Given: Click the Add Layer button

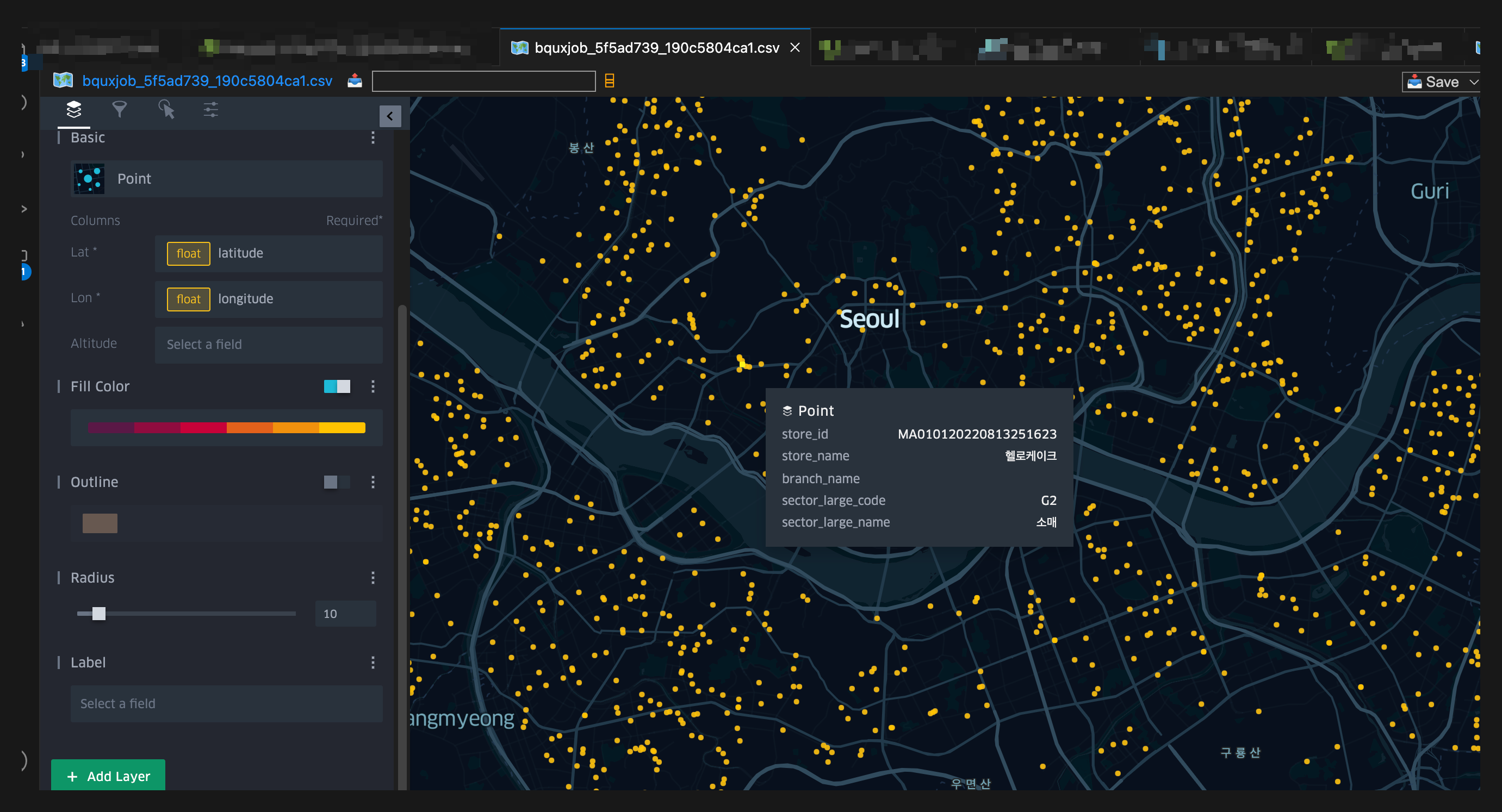Looking at the screenshot, I should [108, 776].
